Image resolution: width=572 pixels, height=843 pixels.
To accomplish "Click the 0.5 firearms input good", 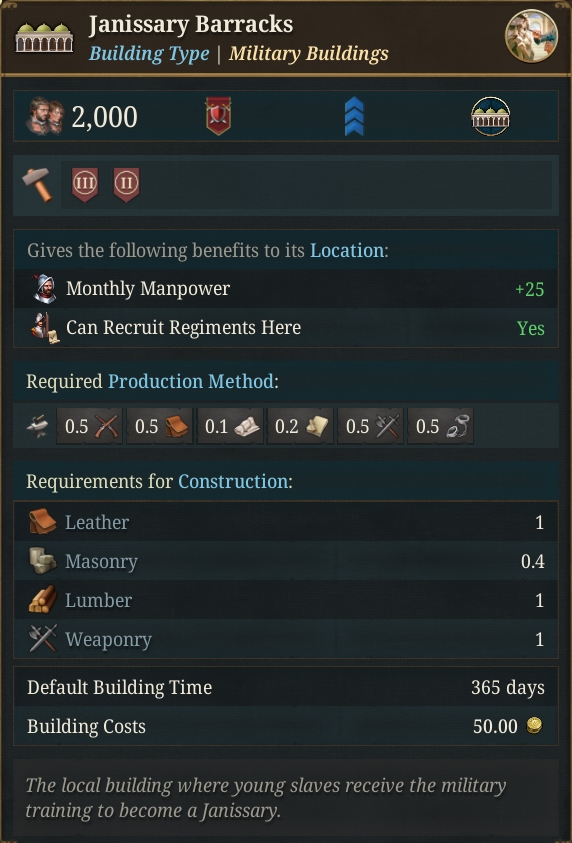I will pos(90,426).
